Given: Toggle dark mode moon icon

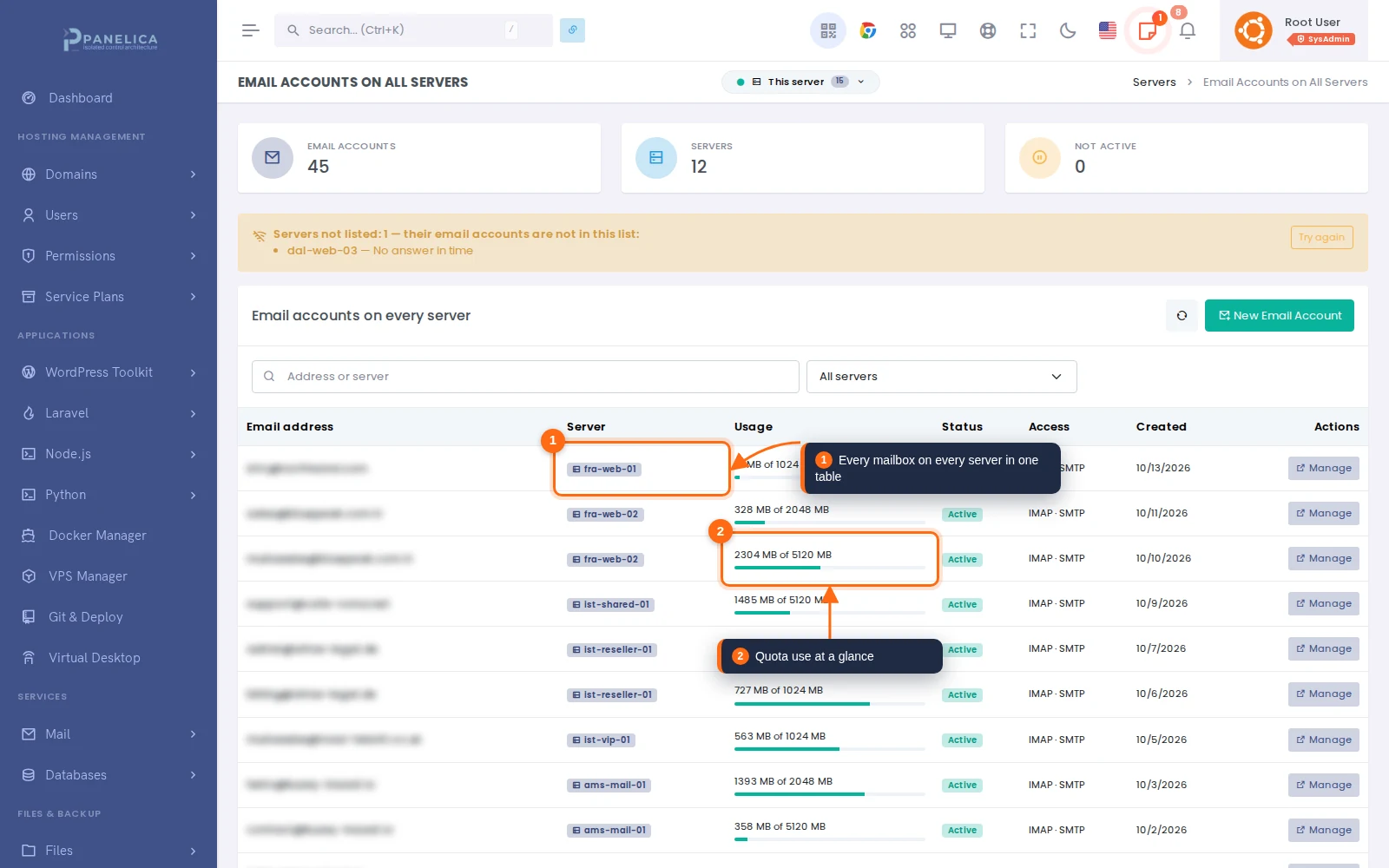Looking at the screenshot, I should coord(1068,30).
